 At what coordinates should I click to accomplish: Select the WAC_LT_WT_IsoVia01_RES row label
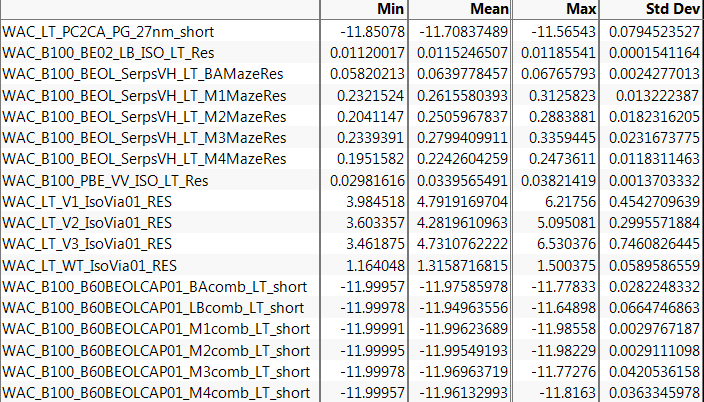90,265
